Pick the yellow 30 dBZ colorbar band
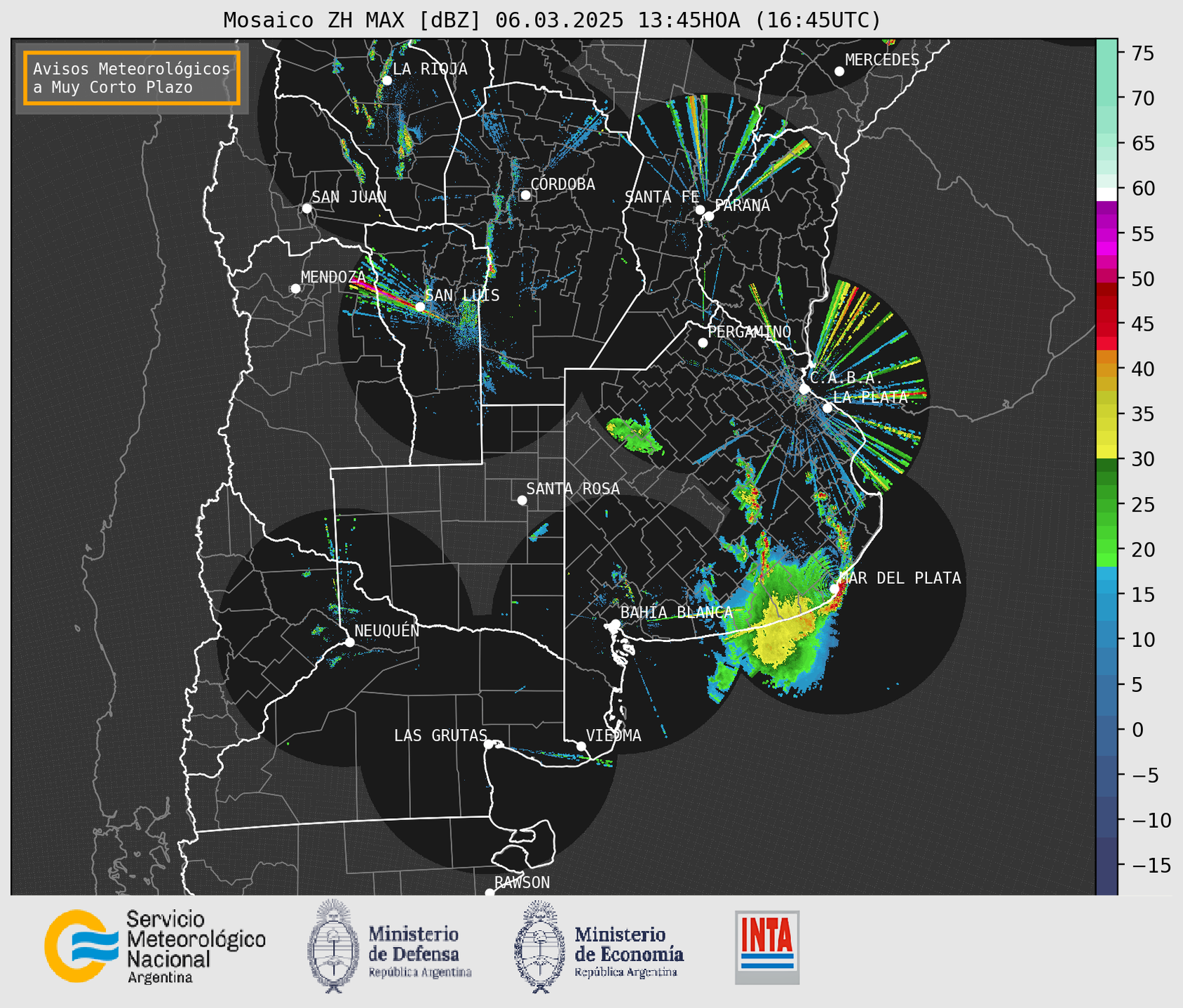The width and height of the screenshot is (1183, 1008). [x=1107, y=452]
